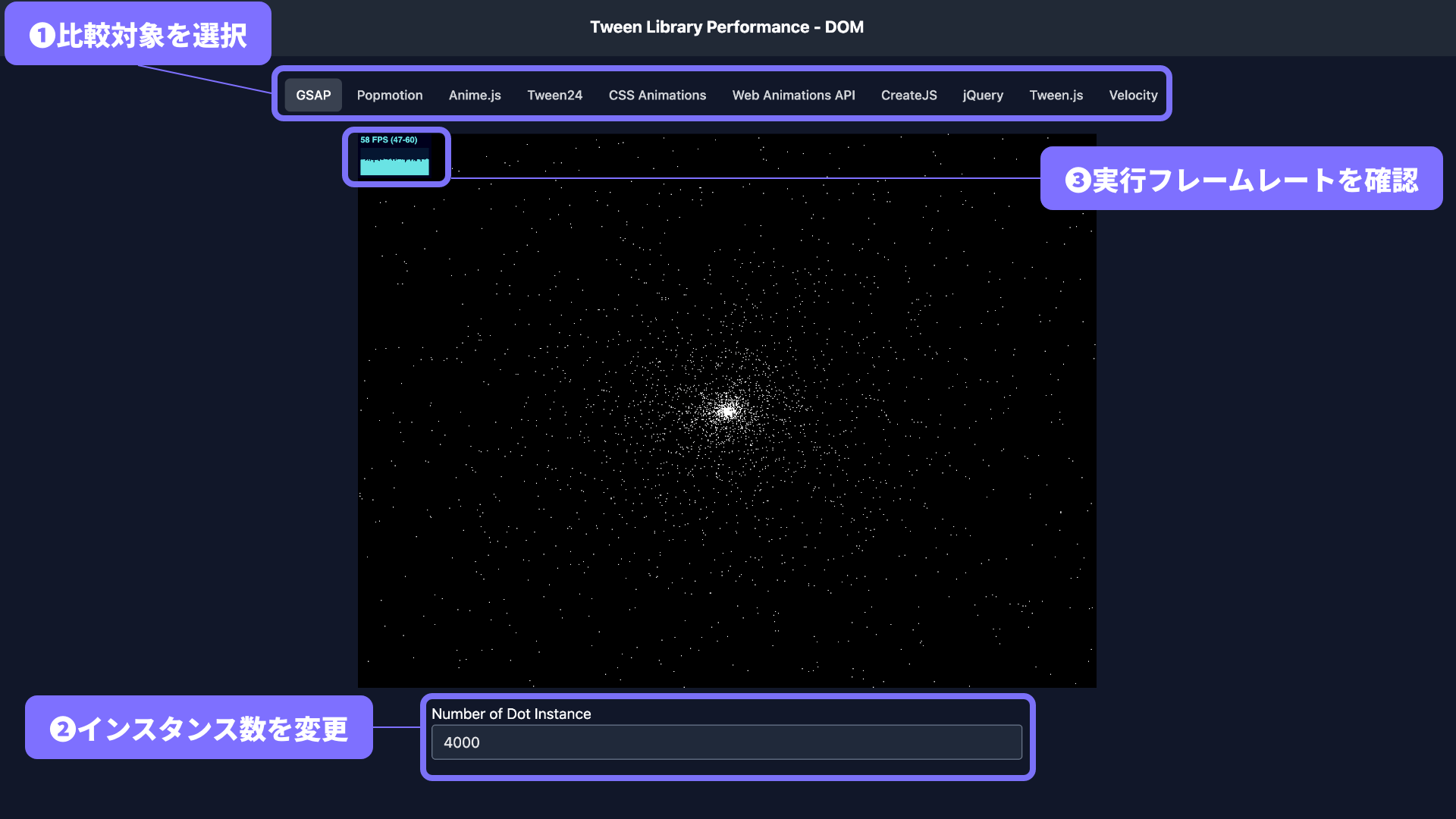Click the 'Number of Dot Instance' label
1456x819 pixels.
pyautogui.click(x=511, y=714)
